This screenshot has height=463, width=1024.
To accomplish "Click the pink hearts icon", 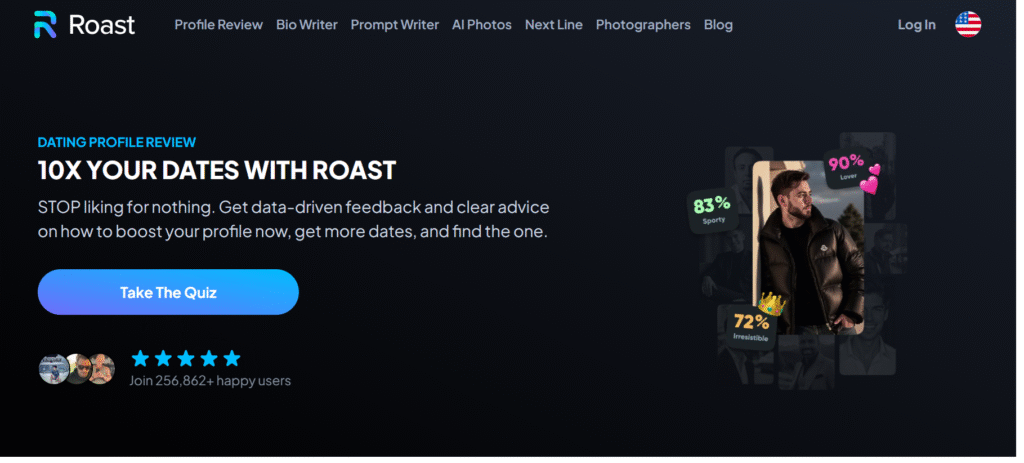I will [x=870, y=179].
